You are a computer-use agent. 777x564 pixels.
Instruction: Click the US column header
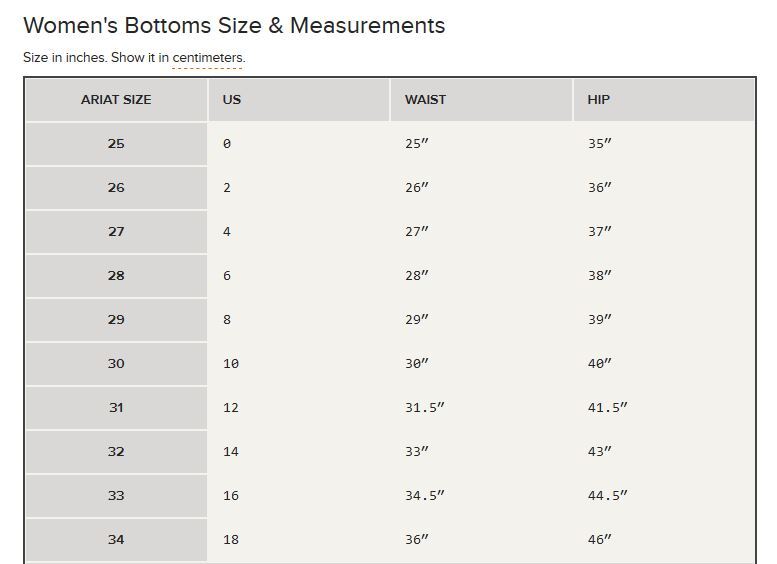pyautogui.click(x=299, y=100)
